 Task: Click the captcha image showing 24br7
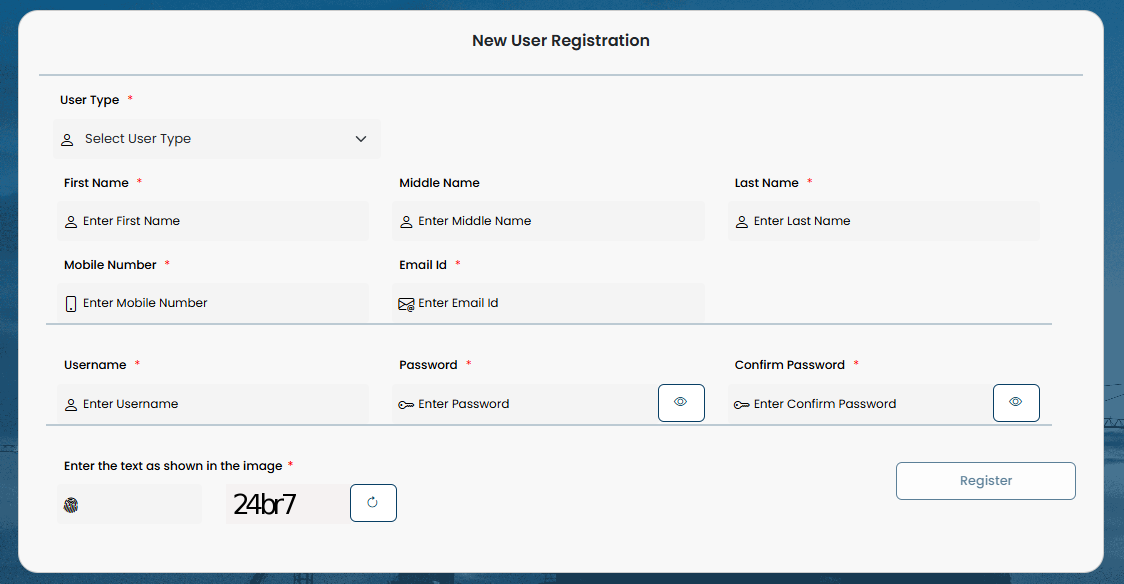[x=266, y=504]
